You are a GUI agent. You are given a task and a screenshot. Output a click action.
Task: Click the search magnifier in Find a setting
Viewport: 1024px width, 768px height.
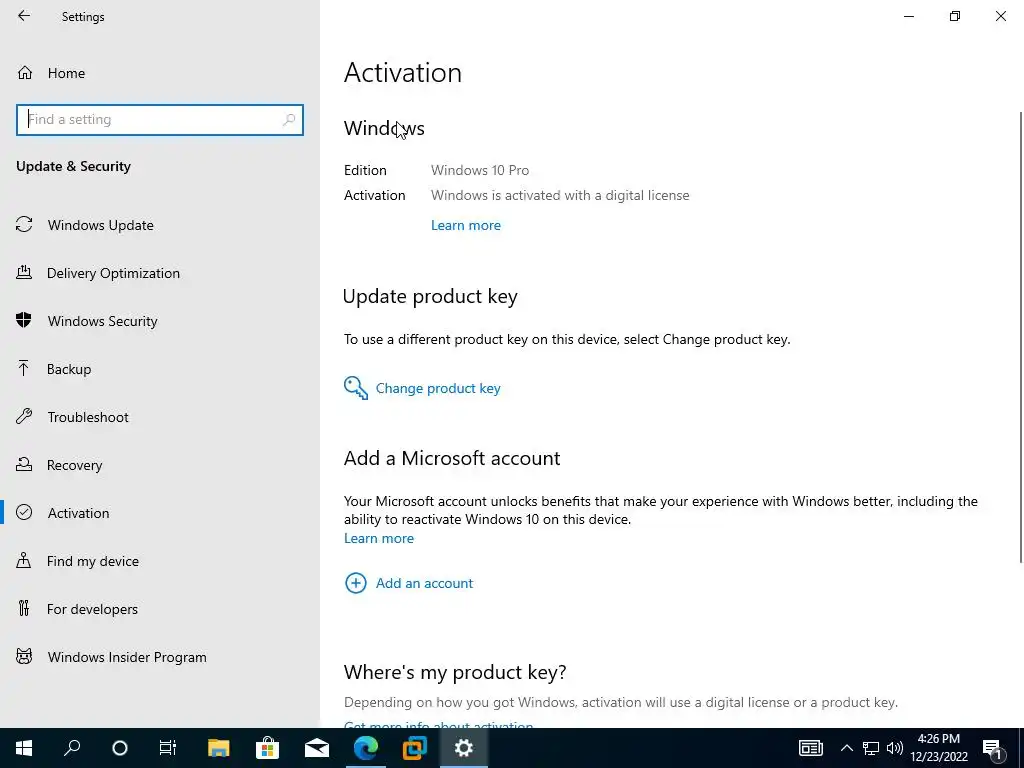[289, 120]
